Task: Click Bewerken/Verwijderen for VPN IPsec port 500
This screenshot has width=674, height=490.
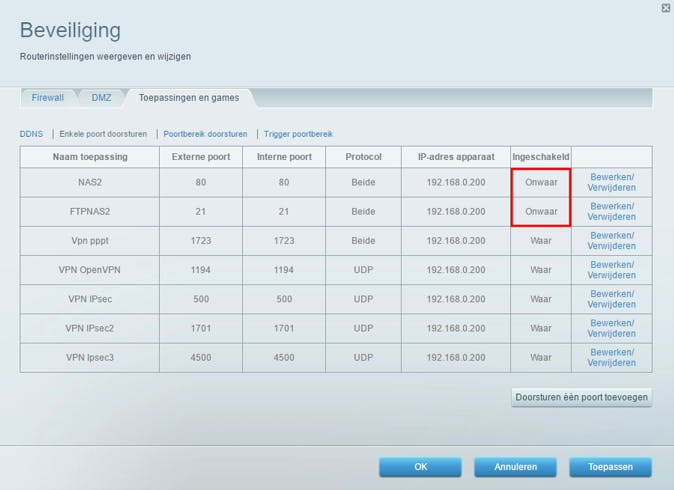Action: 612,299
